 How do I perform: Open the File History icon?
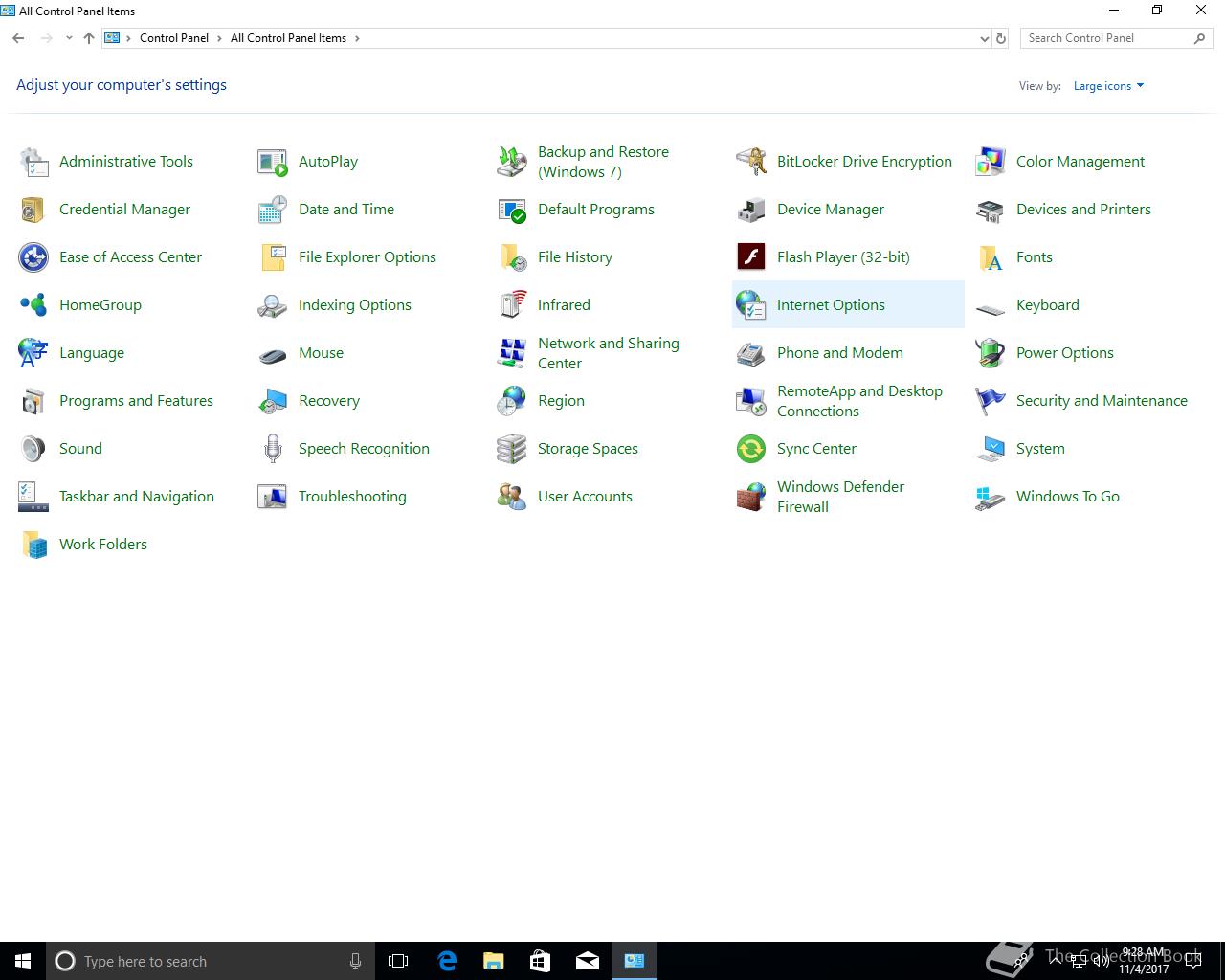[512, 257]
